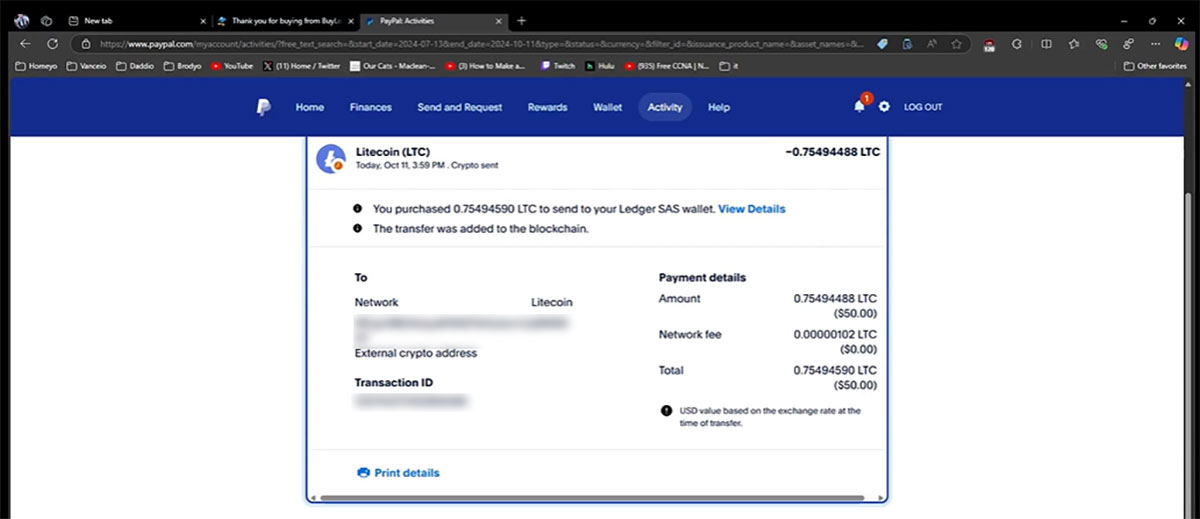This screenshot has height=519, width=1200.
Task: Open the Home / Twitter bookmark
Action: pos(303,66)
